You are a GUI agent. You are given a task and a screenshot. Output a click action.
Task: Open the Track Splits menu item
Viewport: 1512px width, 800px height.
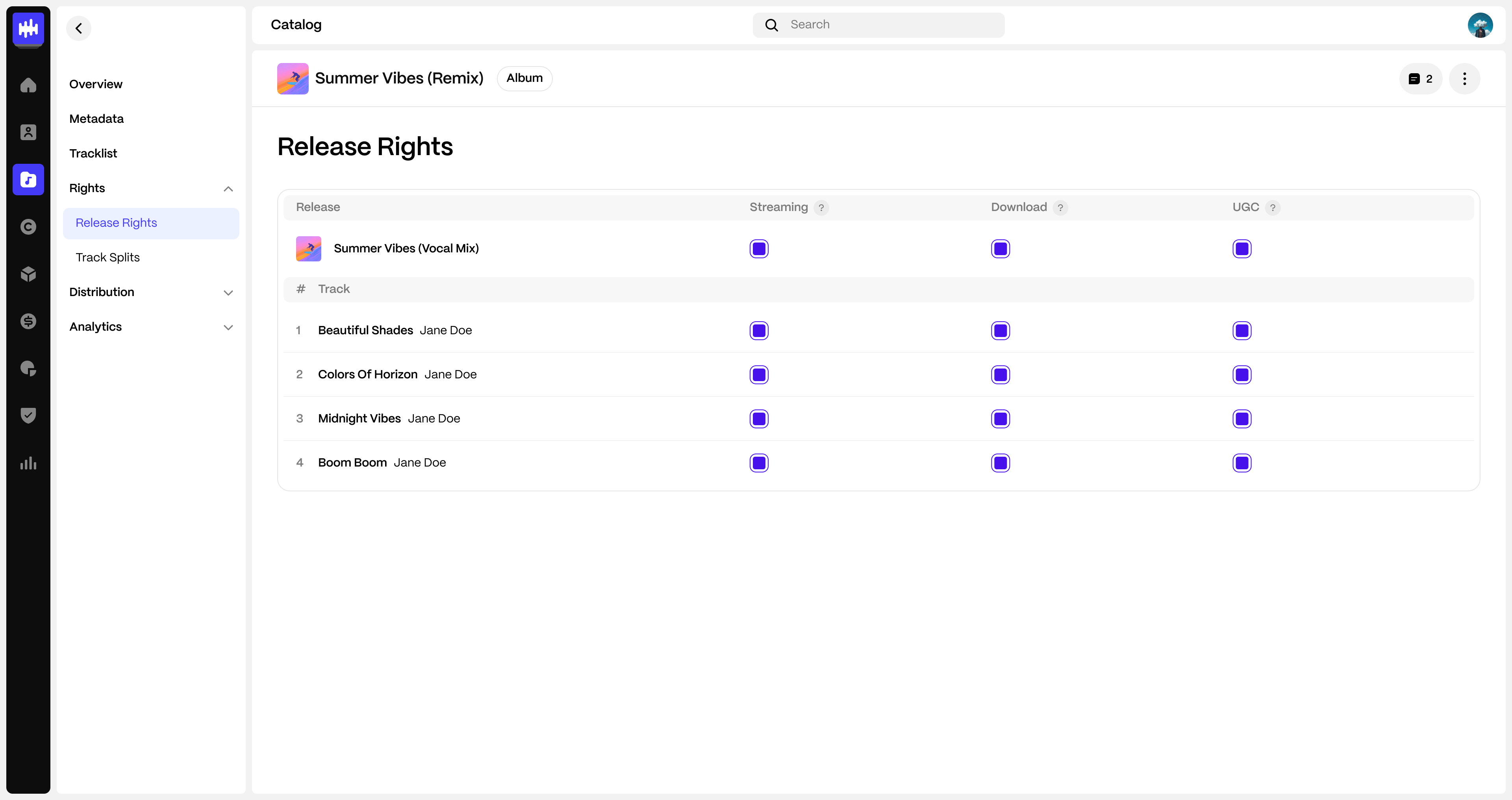[107, 257]
